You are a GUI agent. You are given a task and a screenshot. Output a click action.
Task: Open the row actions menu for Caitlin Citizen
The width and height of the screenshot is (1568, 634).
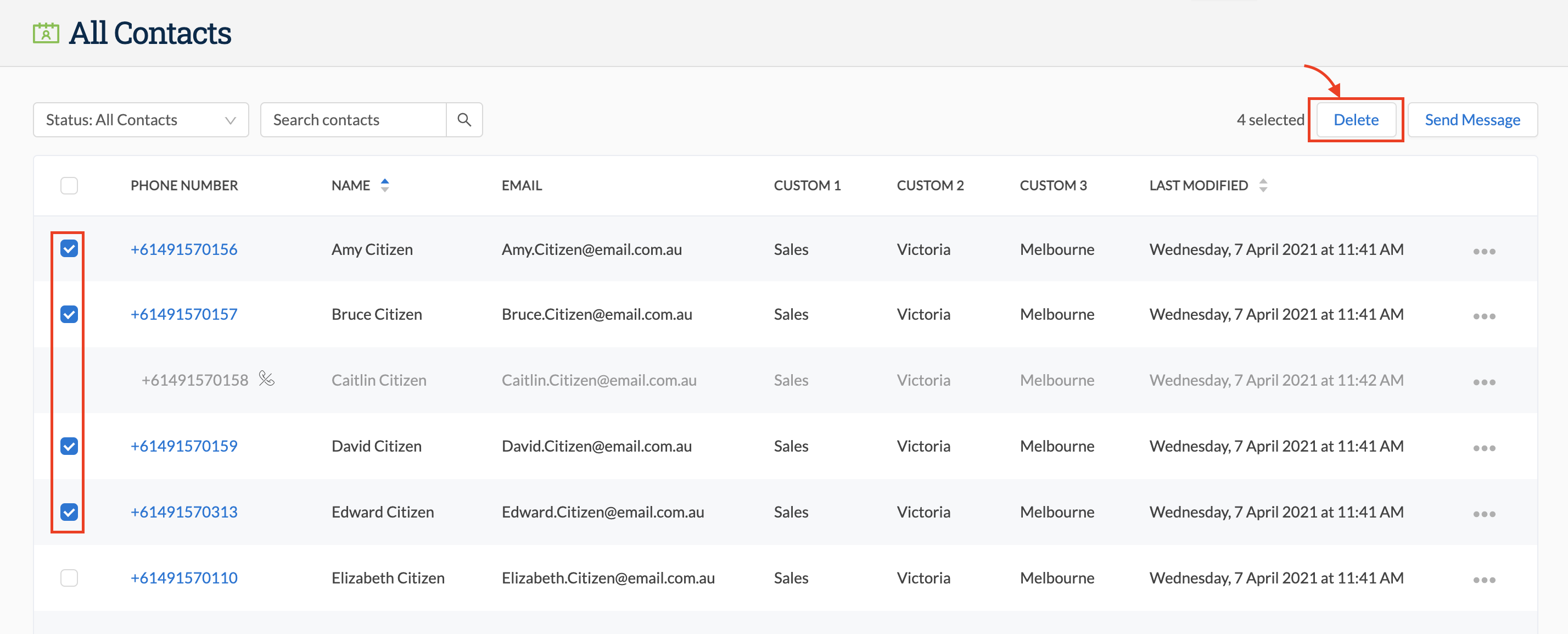point(1485,381)
